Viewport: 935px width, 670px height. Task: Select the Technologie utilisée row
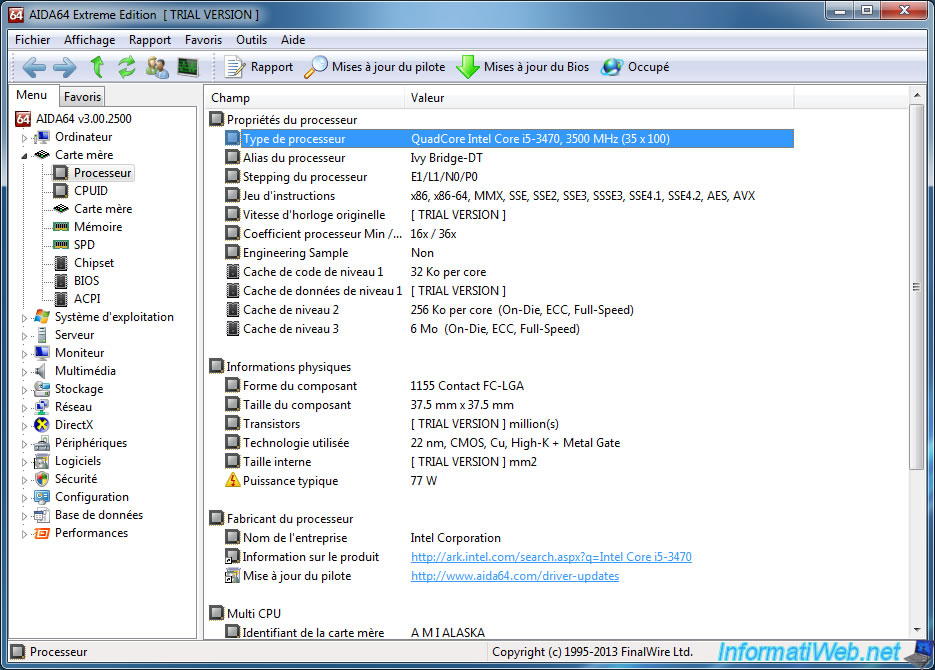pos(509,442)
